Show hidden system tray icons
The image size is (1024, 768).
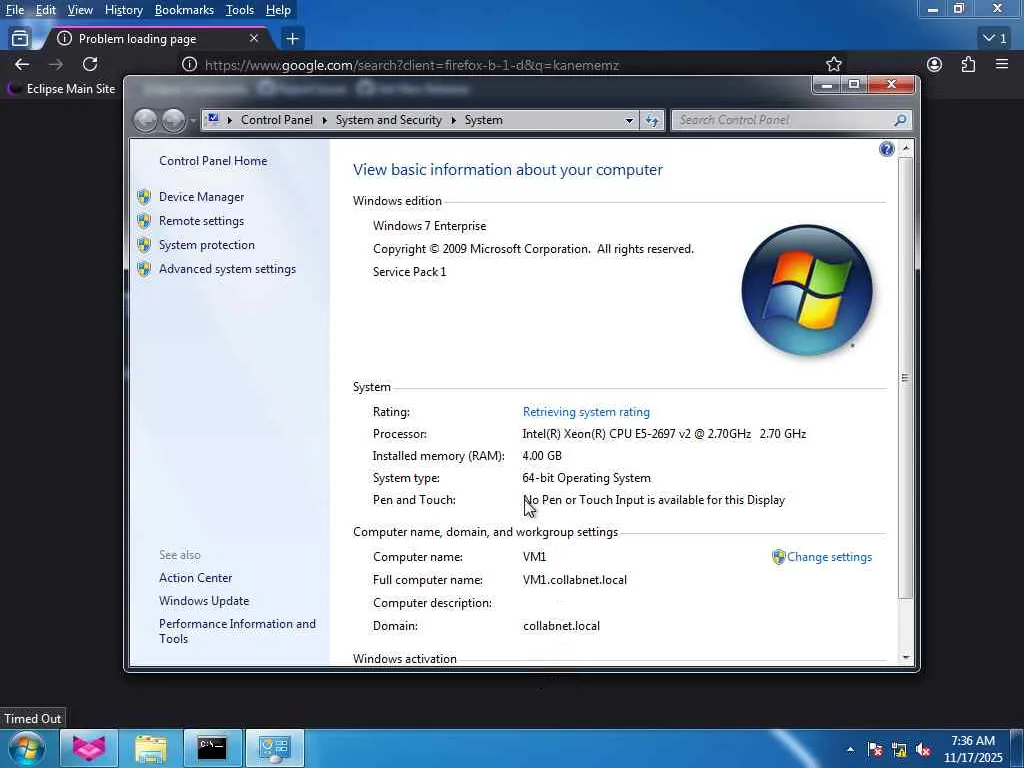point(850,750)
